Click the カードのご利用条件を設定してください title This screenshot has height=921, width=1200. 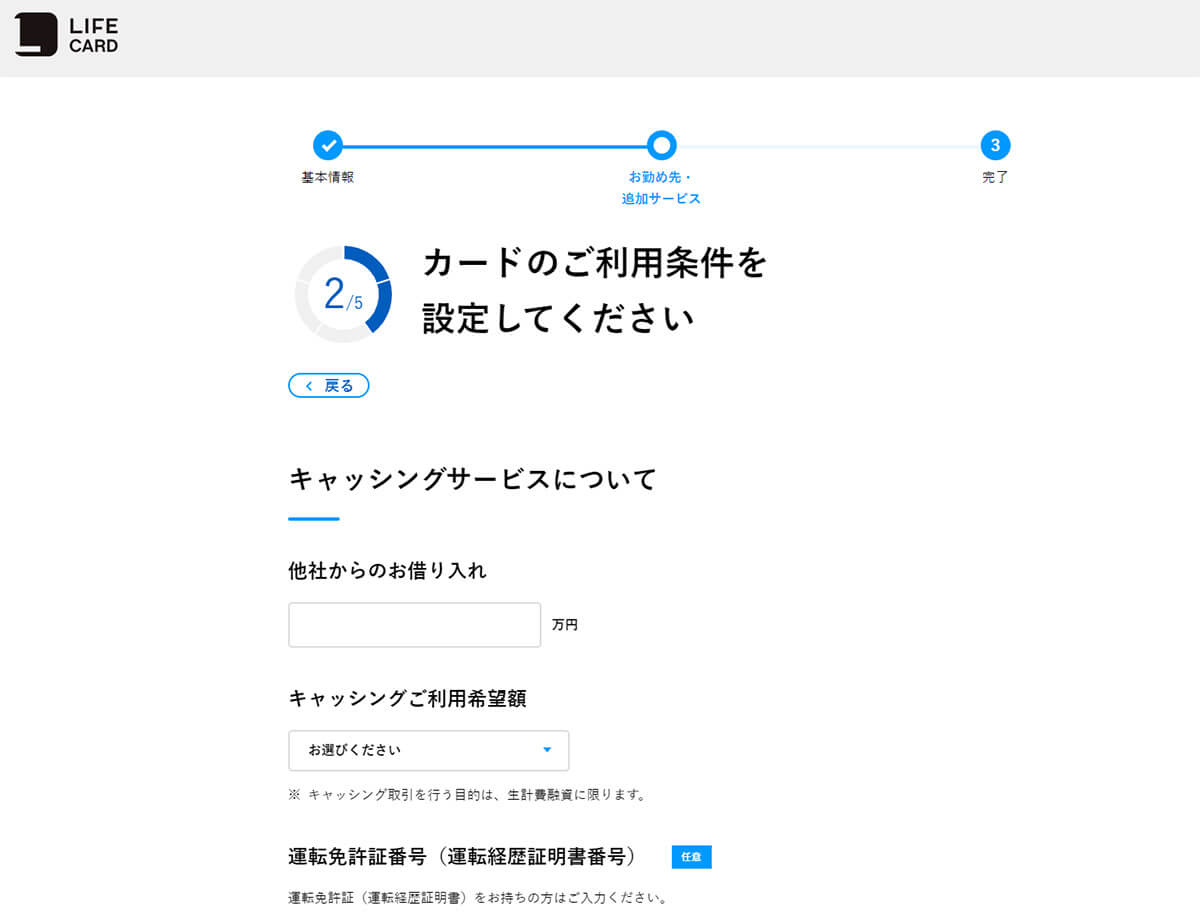[595, 291]
